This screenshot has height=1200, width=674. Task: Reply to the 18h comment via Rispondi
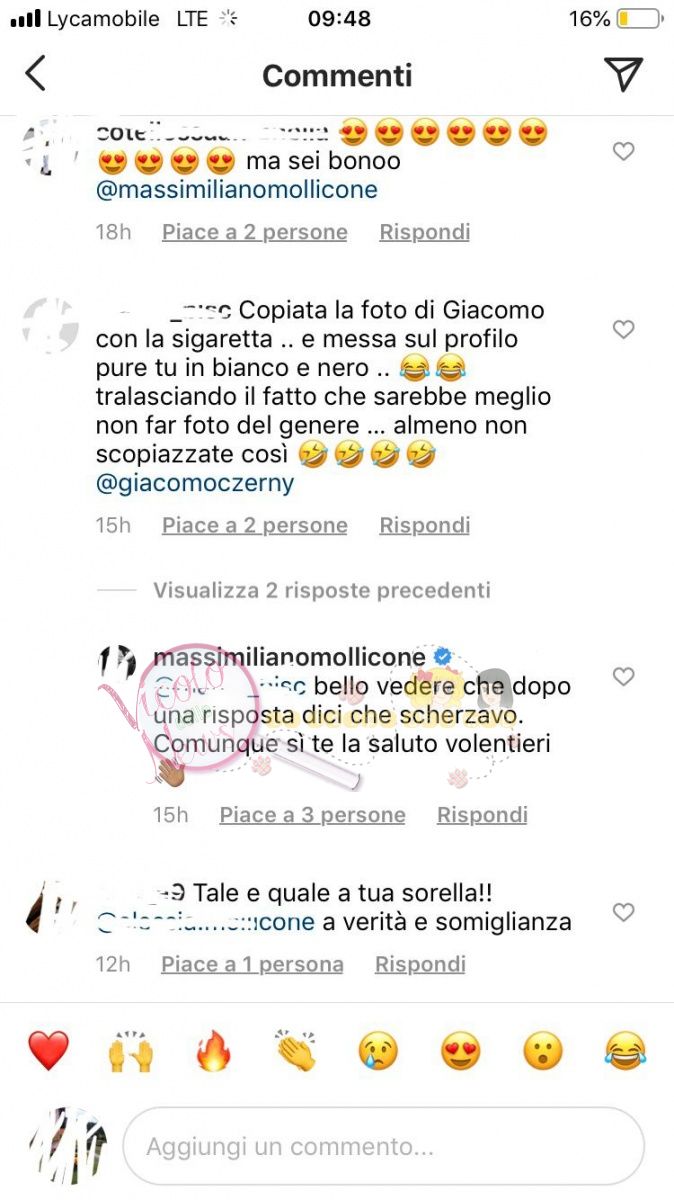[424, 232]
